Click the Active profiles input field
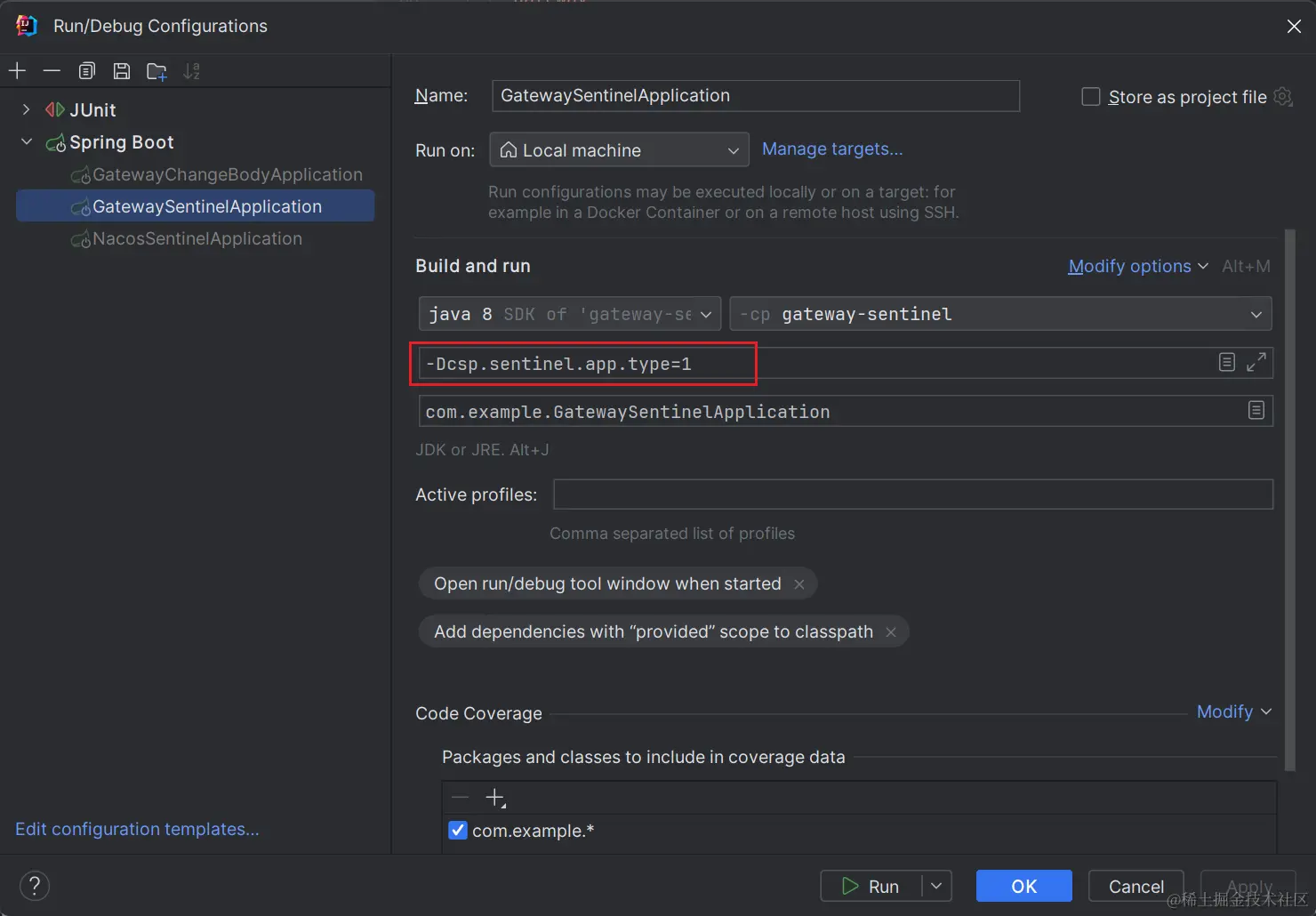This screenshot has height=916, width=1316. (913, 494)
